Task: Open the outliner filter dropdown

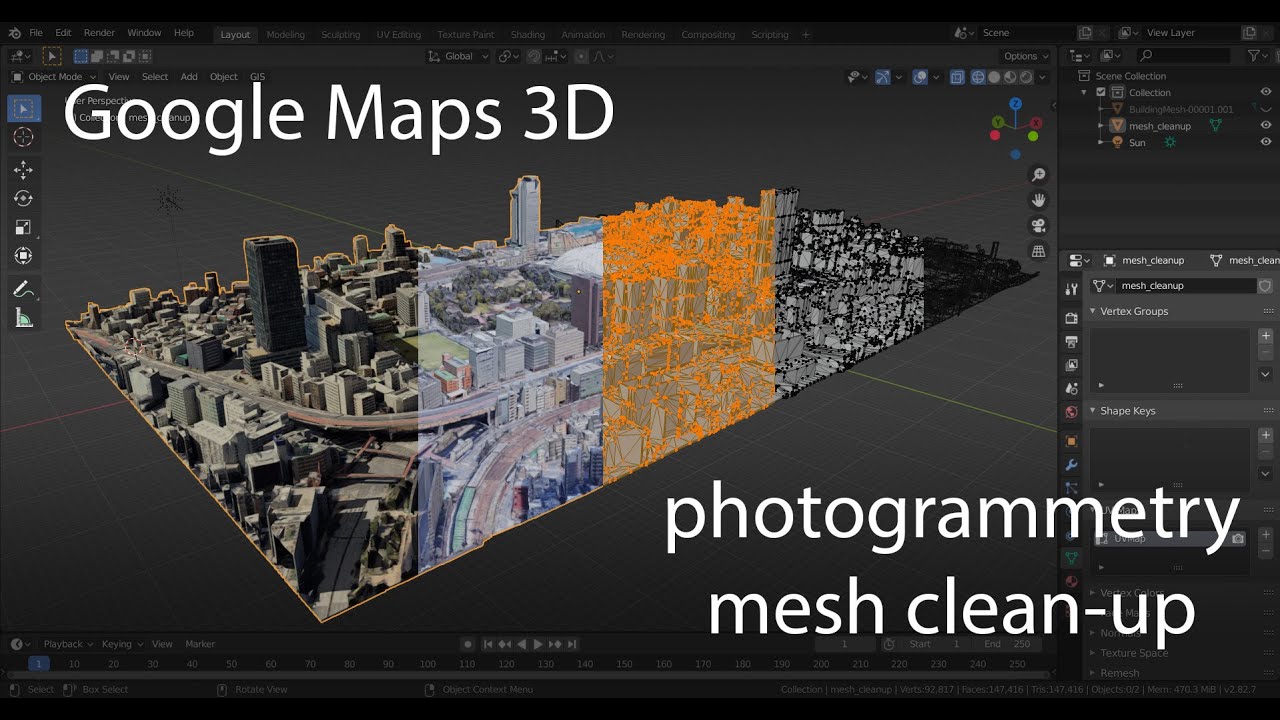Action: [1257, 56]
